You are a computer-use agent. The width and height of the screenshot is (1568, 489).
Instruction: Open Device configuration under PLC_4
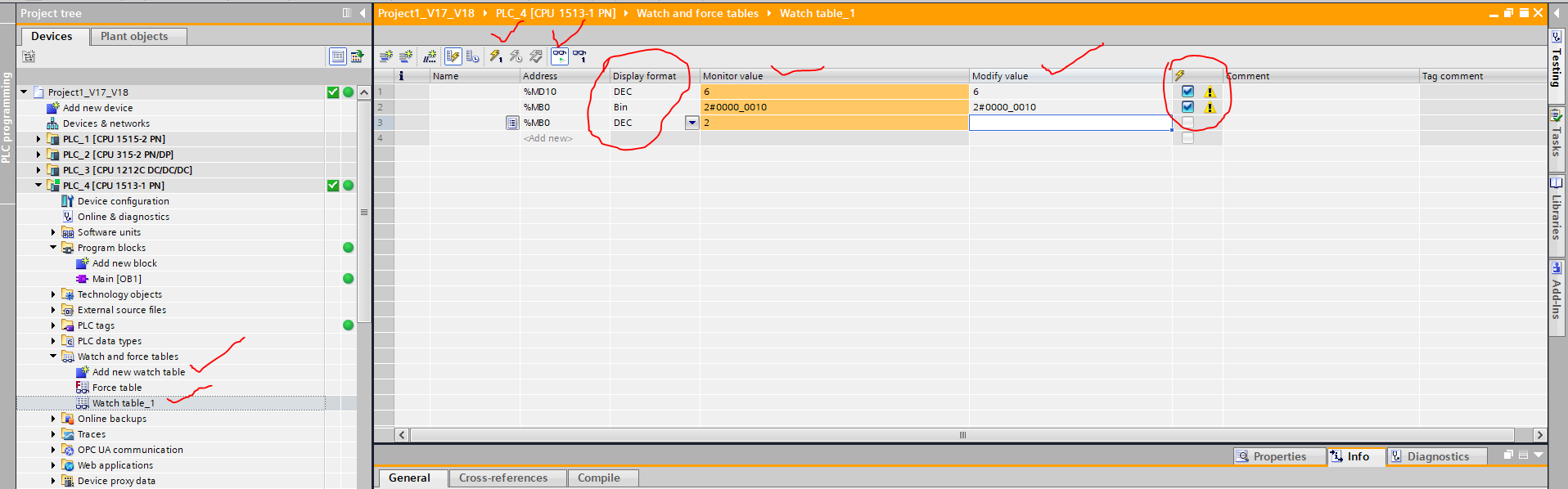click(x=123, y=201)
